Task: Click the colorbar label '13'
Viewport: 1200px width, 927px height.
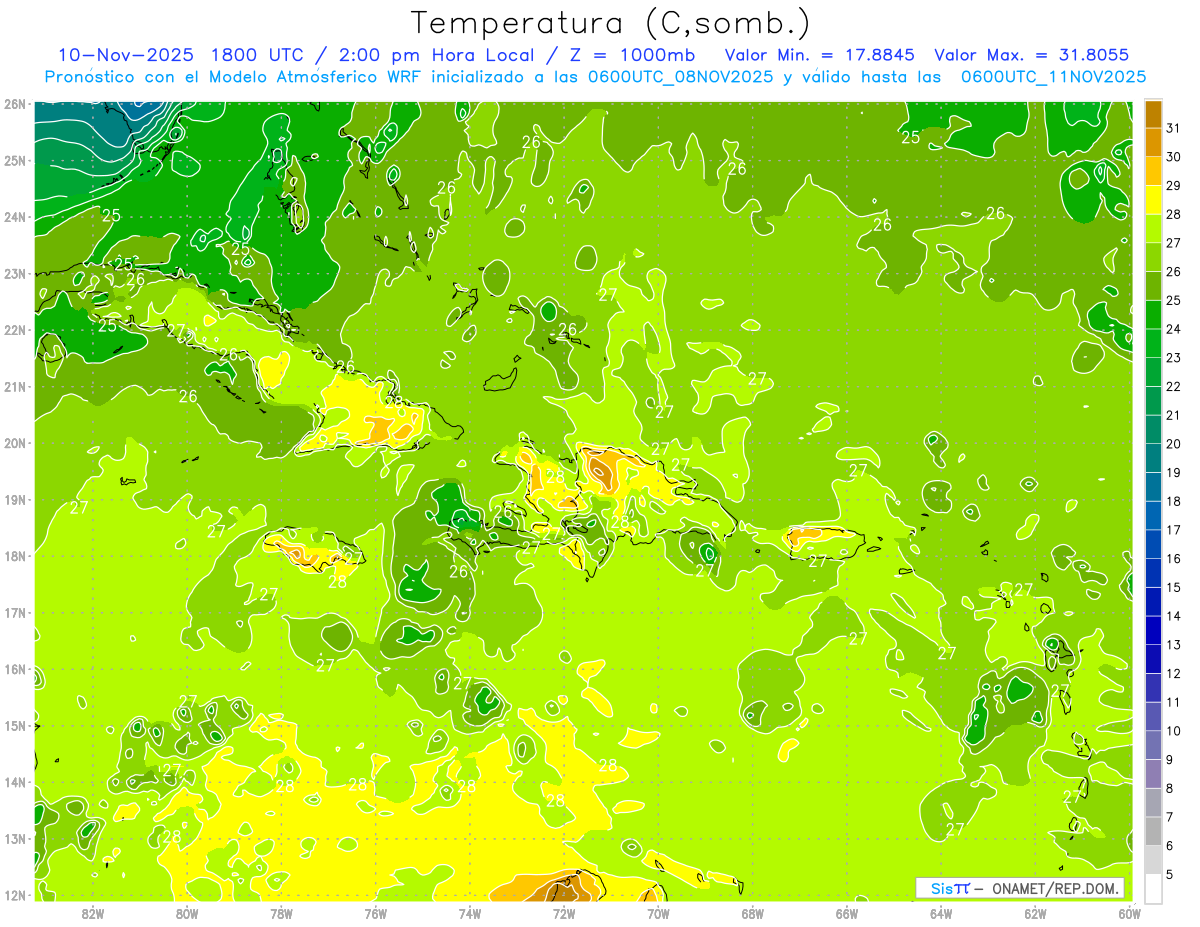Action: pyautogui.click(x=1173, y=645)
